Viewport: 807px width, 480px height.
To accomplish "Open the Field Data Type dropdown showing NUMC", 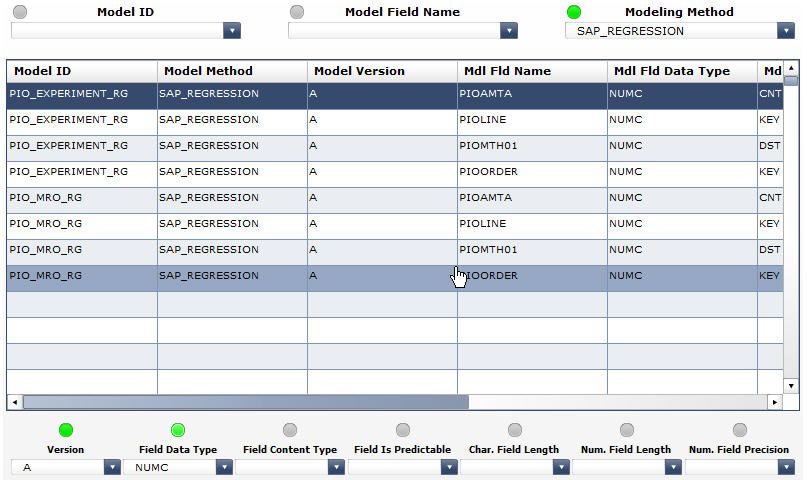I will tap(224, 467).
